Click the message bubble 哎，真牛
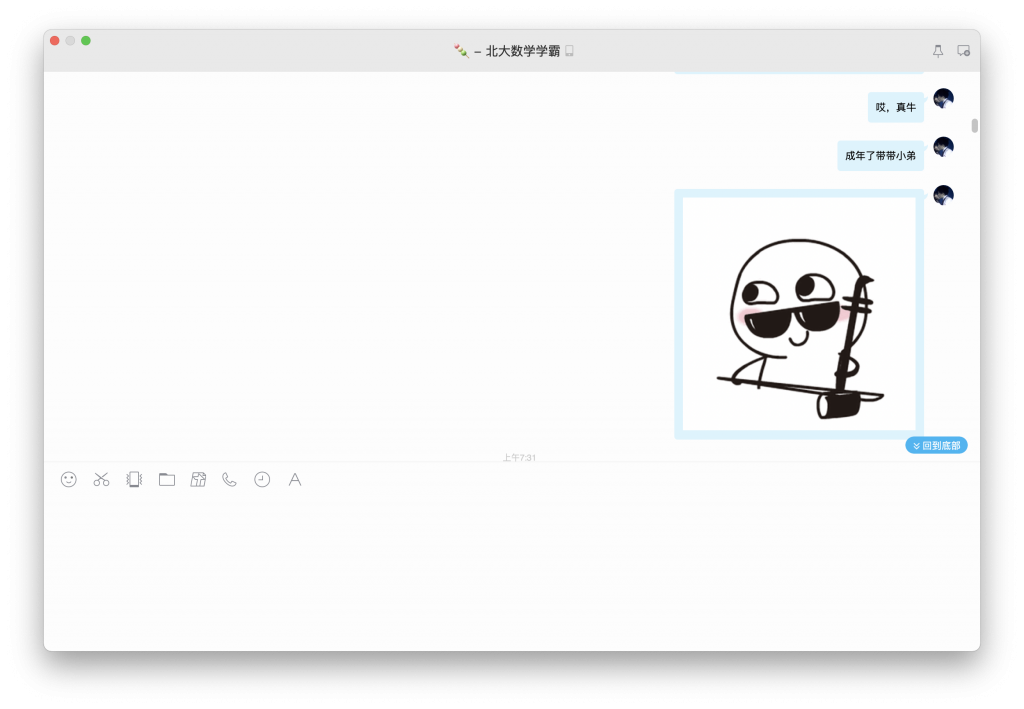This screenshot has width=1024, height=709. pyautogui.click(x=895, y=107)
